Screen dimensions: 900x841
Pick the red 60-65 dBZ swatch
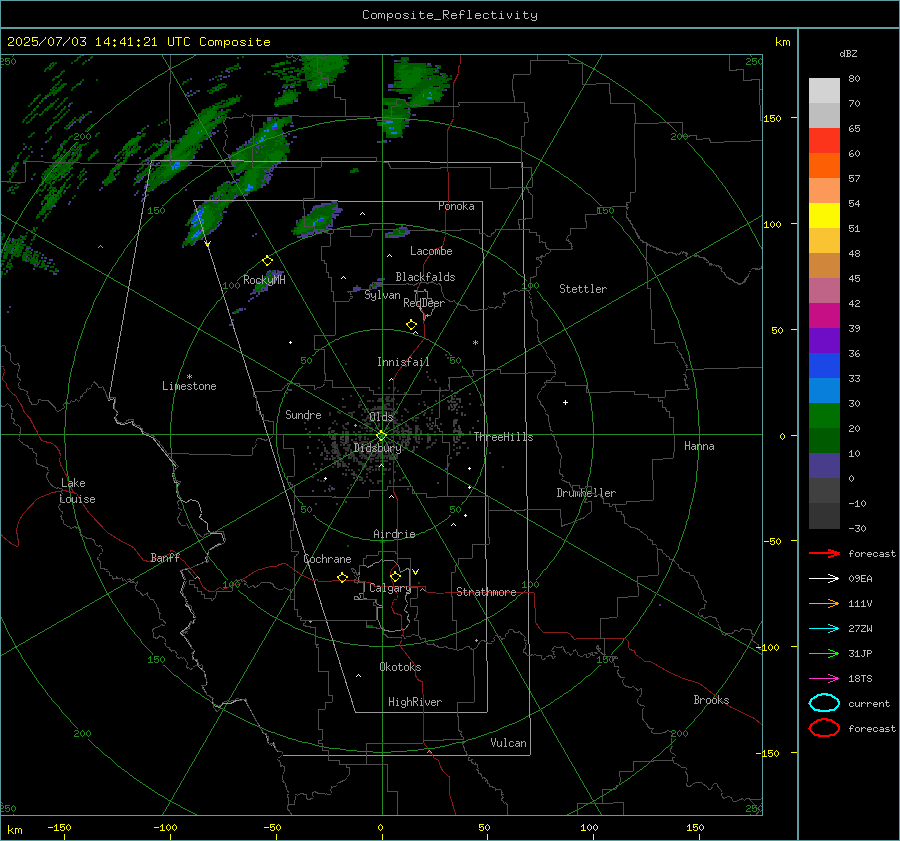(824, 141)
